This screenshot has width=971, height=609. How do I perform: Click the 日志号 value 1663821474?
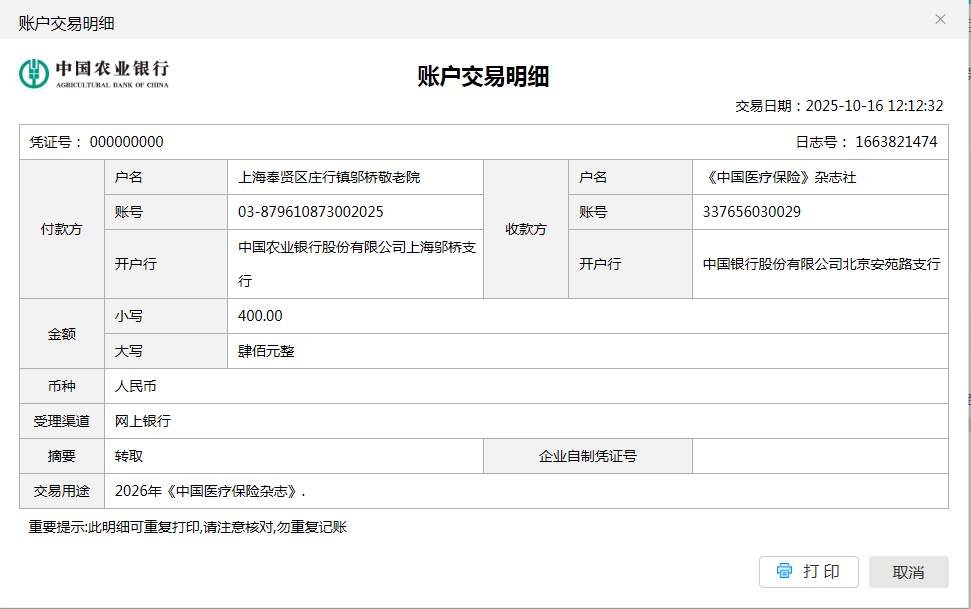pos(895,142)
